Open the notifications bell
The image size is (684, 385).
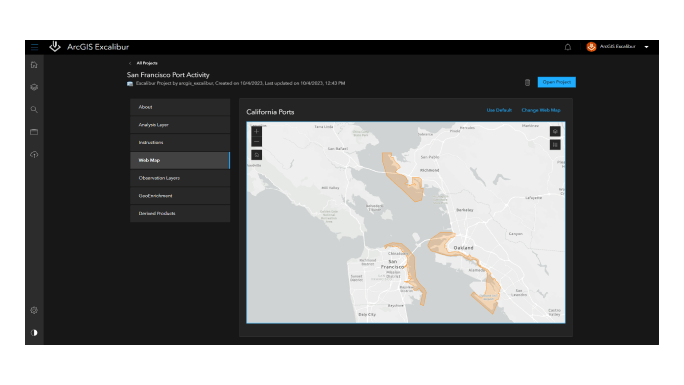click(x=568, y=47)
